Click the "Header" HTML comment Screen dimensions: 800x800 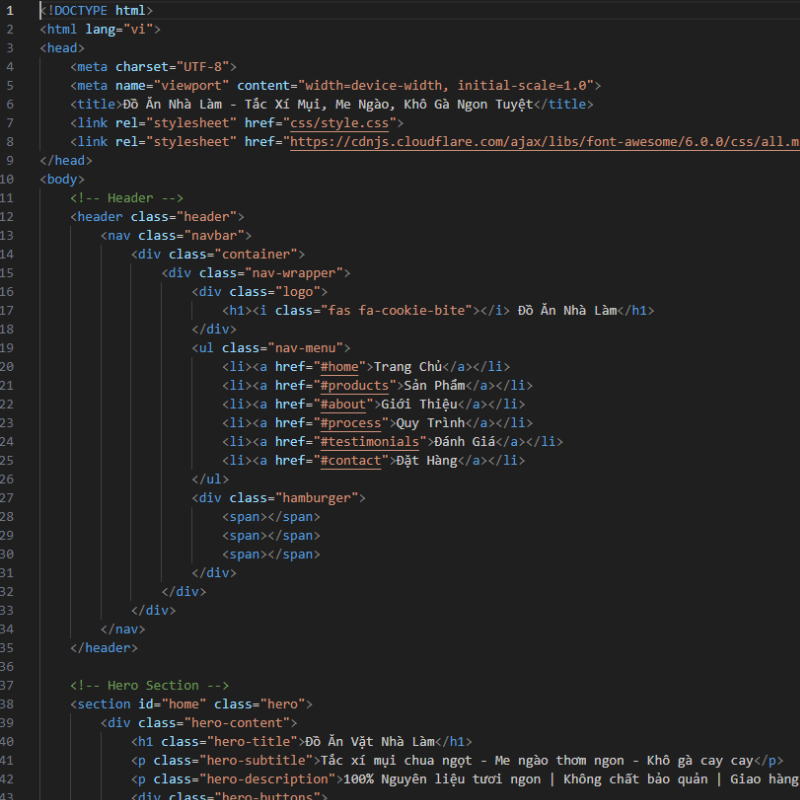126,198
